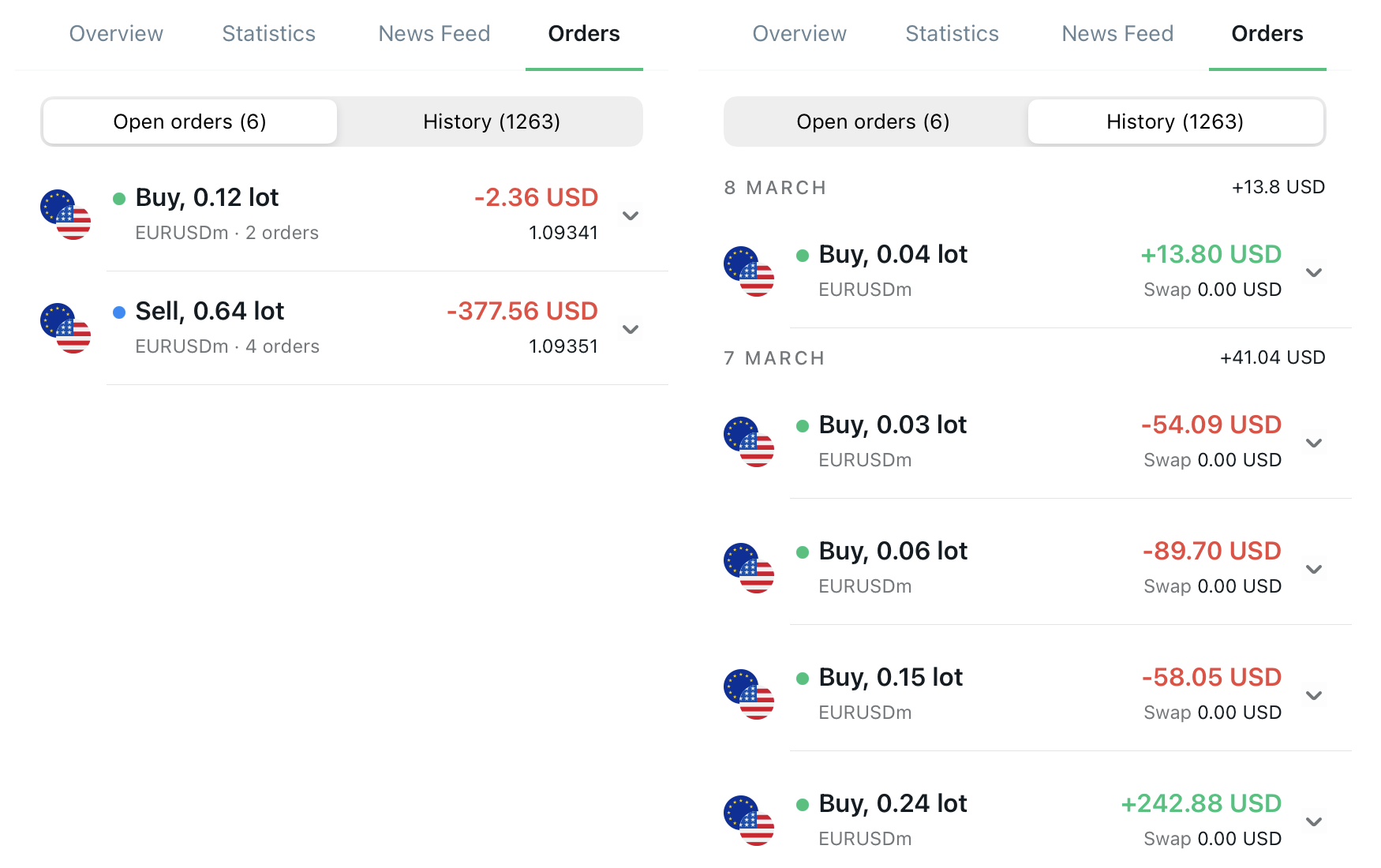The image size is (1381, 868).
Task: Select Open orders (6) segment in left panel
Action: coord(190,122)
